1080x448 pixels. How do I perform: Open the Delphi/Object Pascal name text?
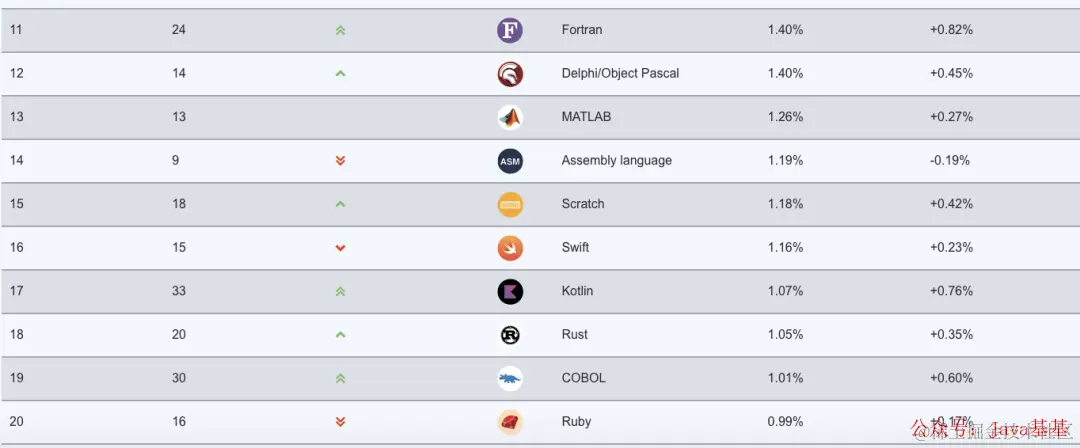pos(620,73)
